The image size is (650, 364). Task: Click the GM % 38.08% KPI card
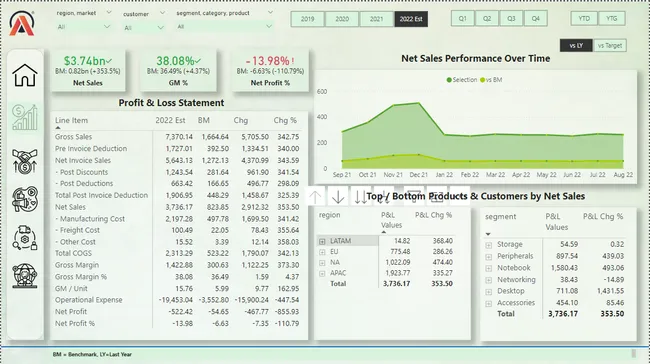click(178, 70)
